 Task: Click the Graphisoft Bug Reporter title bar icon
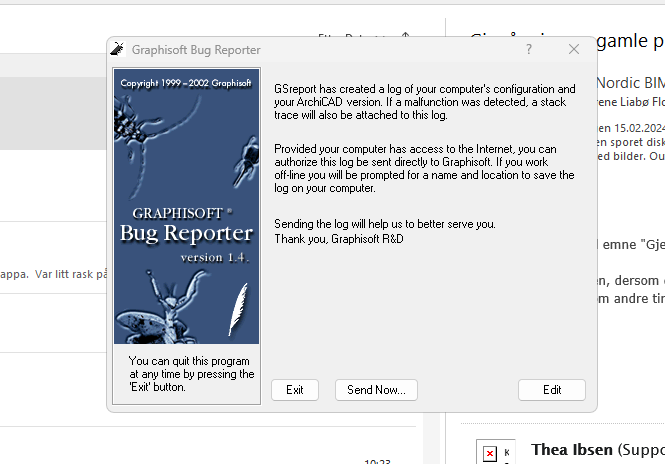118,48
